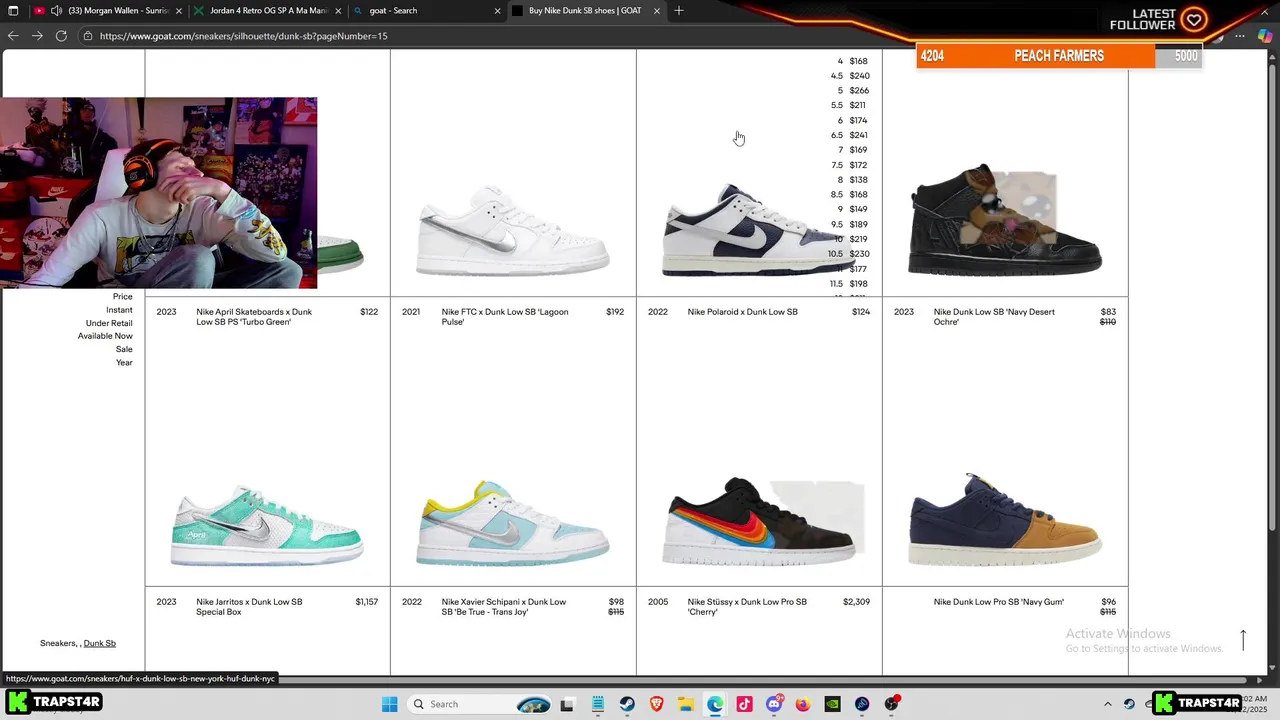
Task: Launch Notepad from the taskbar
Action: 598,704
